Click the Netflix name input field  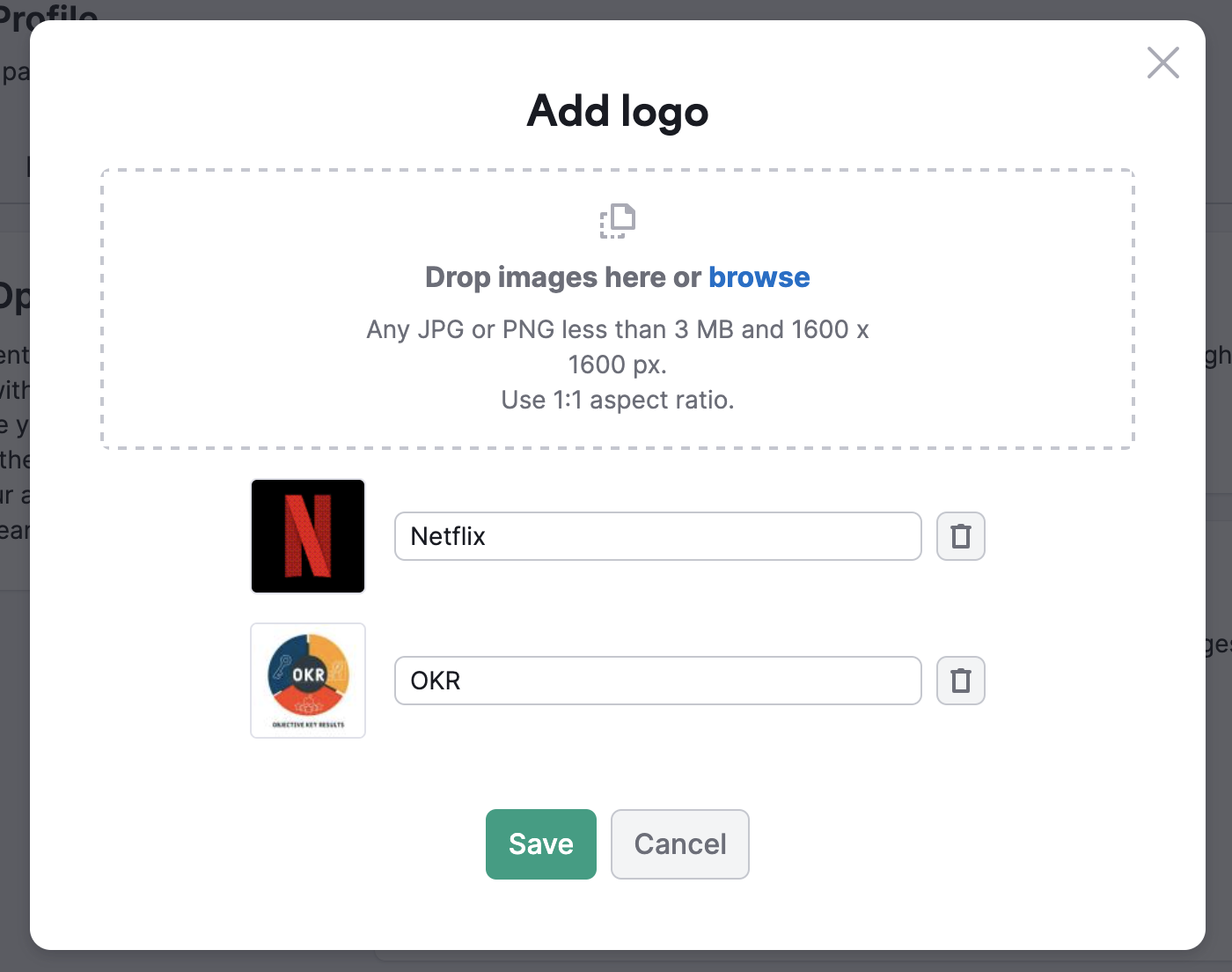(656, 536)
